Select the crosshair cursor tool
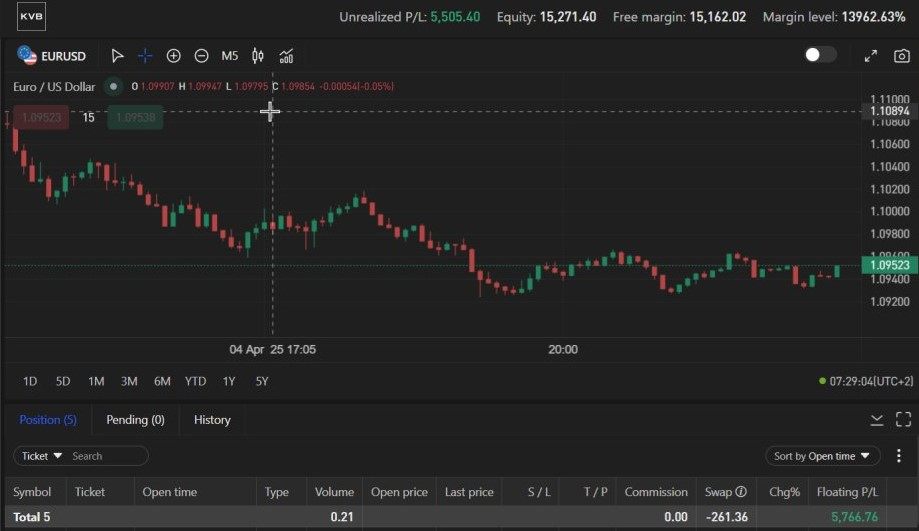919x531 pixels. point(145,56)
